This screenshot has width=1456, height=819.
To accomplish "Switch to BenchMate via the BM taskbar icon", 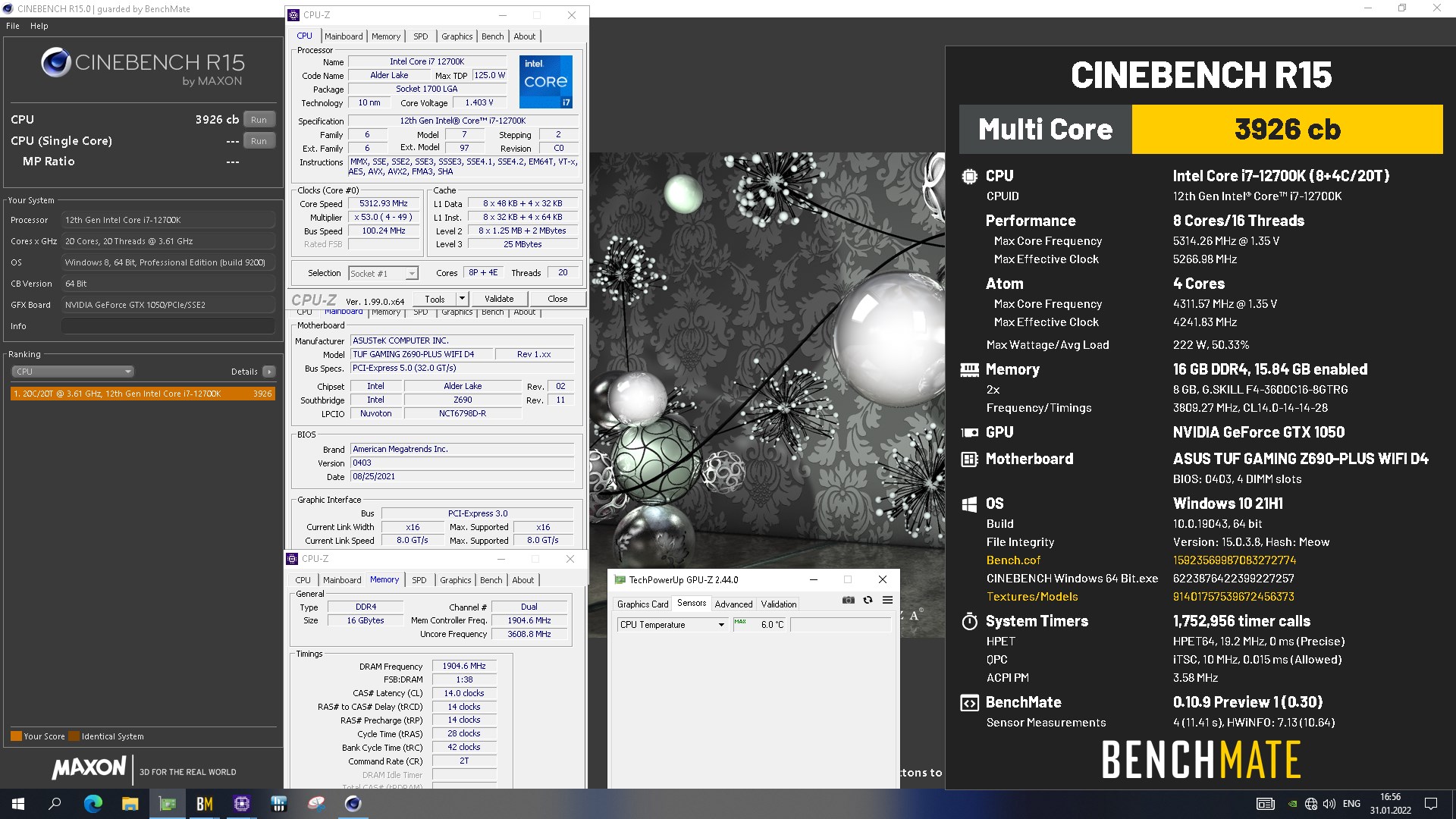I will pos(204,804).
